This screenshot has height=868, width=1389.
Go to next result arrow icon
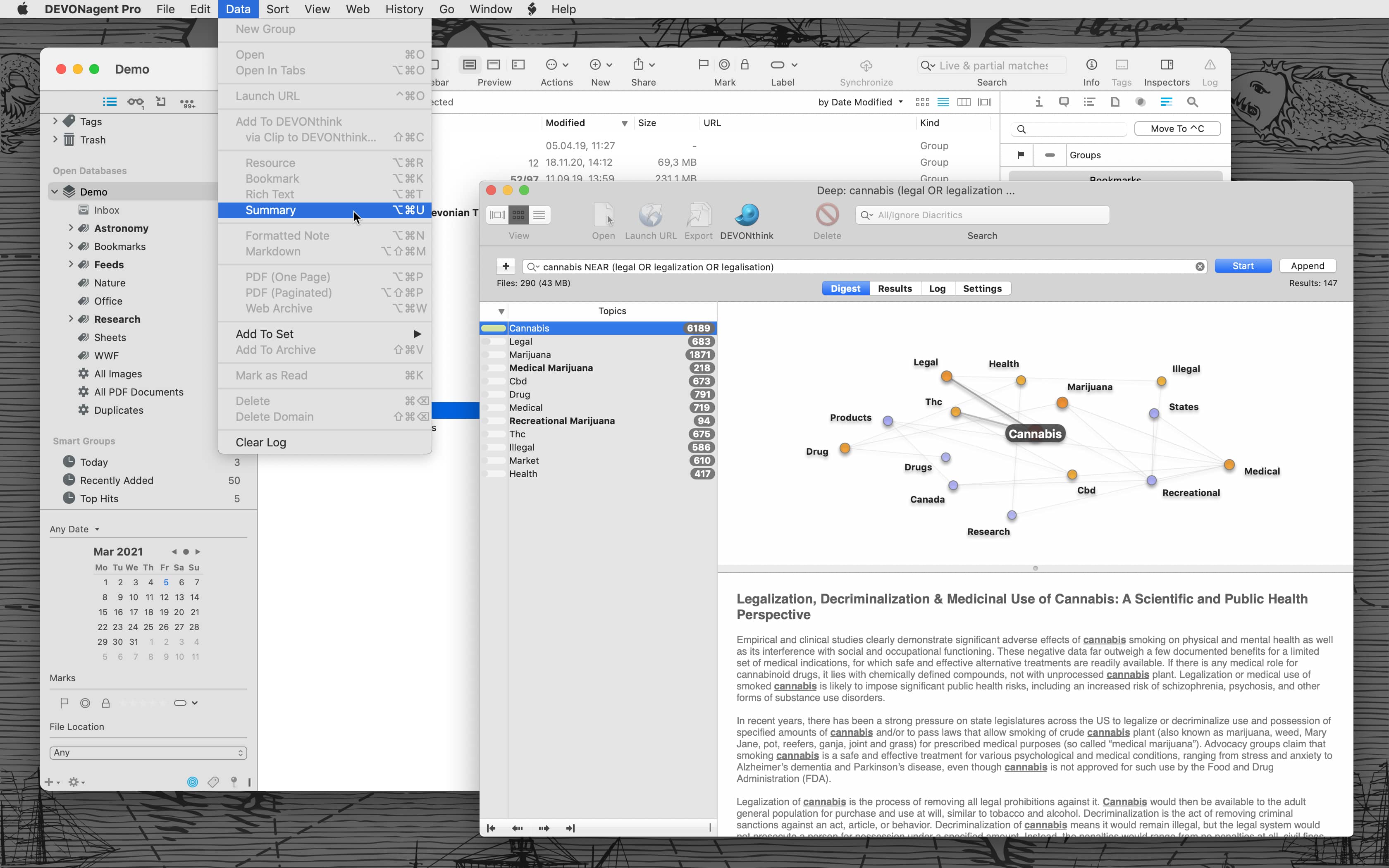click(544, 828)
